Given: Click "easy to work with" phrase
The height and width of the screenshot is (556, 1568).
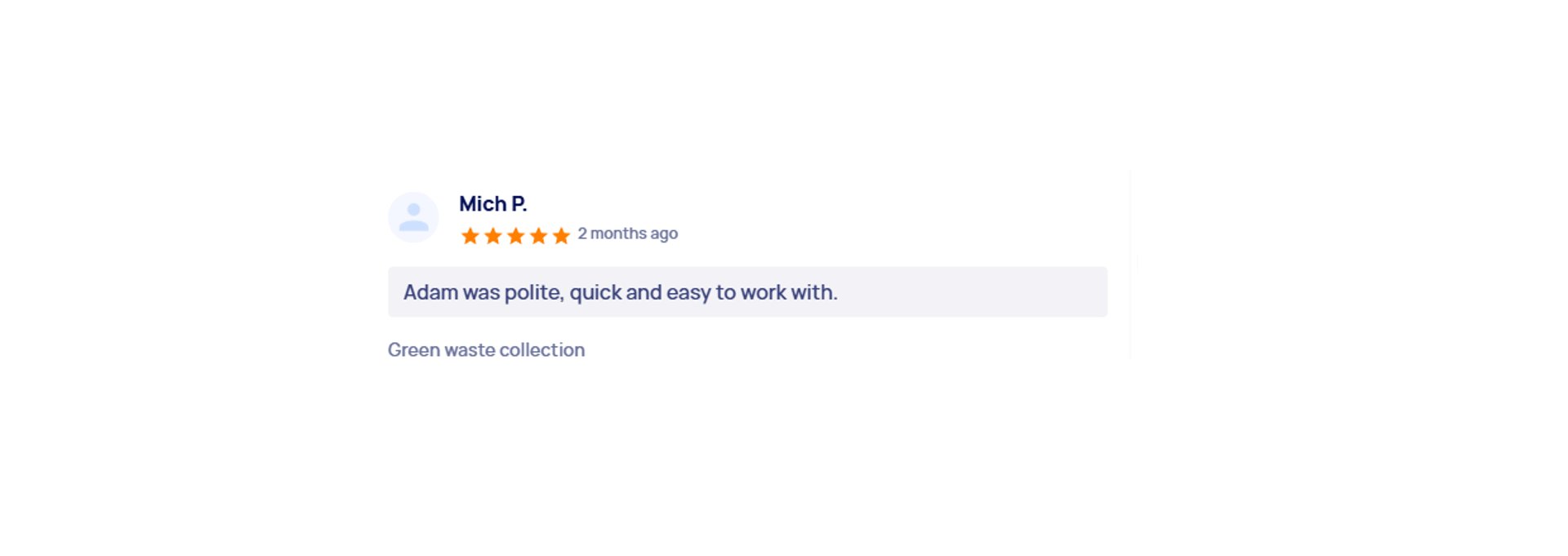Looking at the screenshot, I should click(751, 293).
